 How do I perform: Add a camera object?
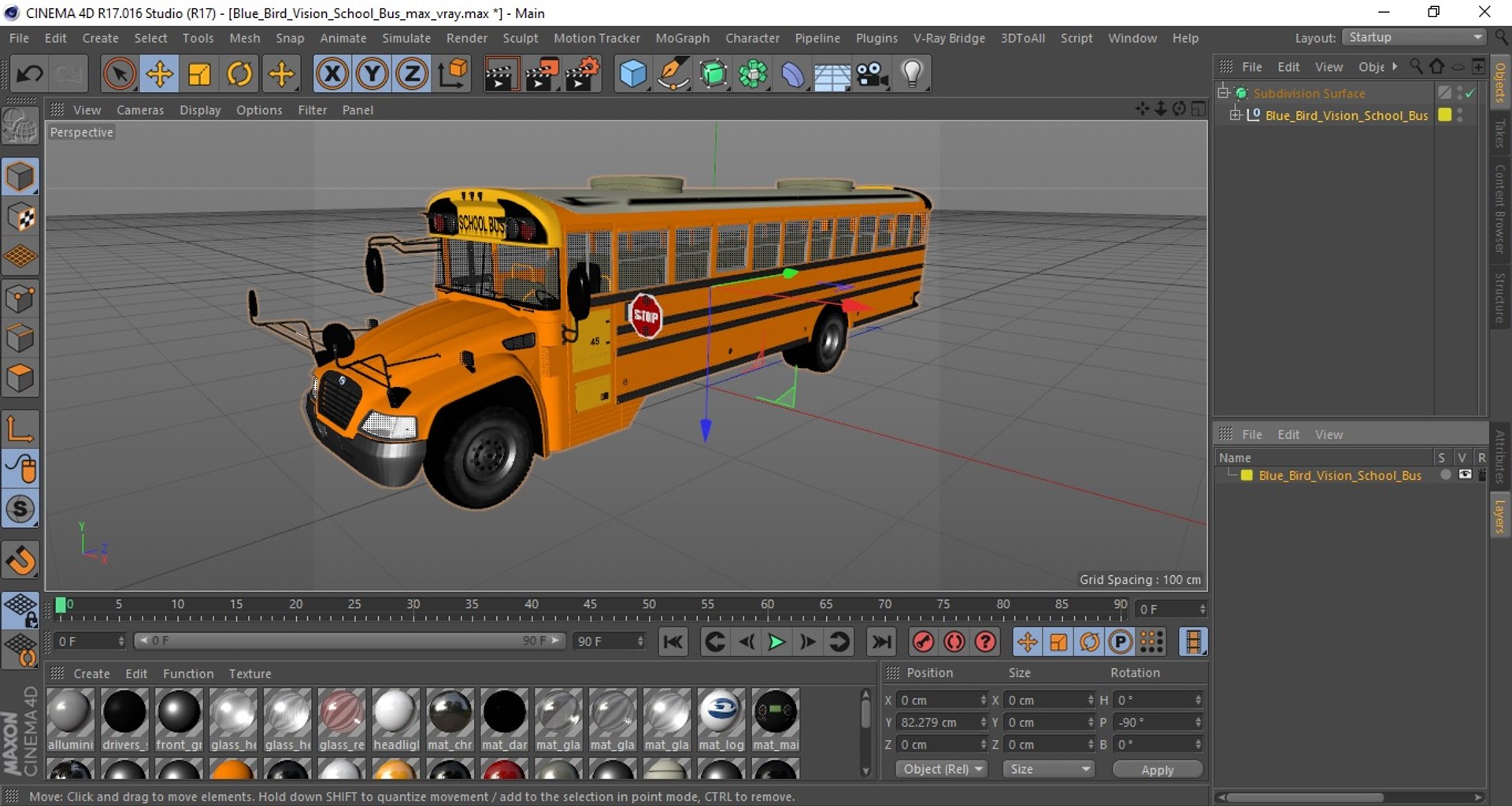click(873, 74)
